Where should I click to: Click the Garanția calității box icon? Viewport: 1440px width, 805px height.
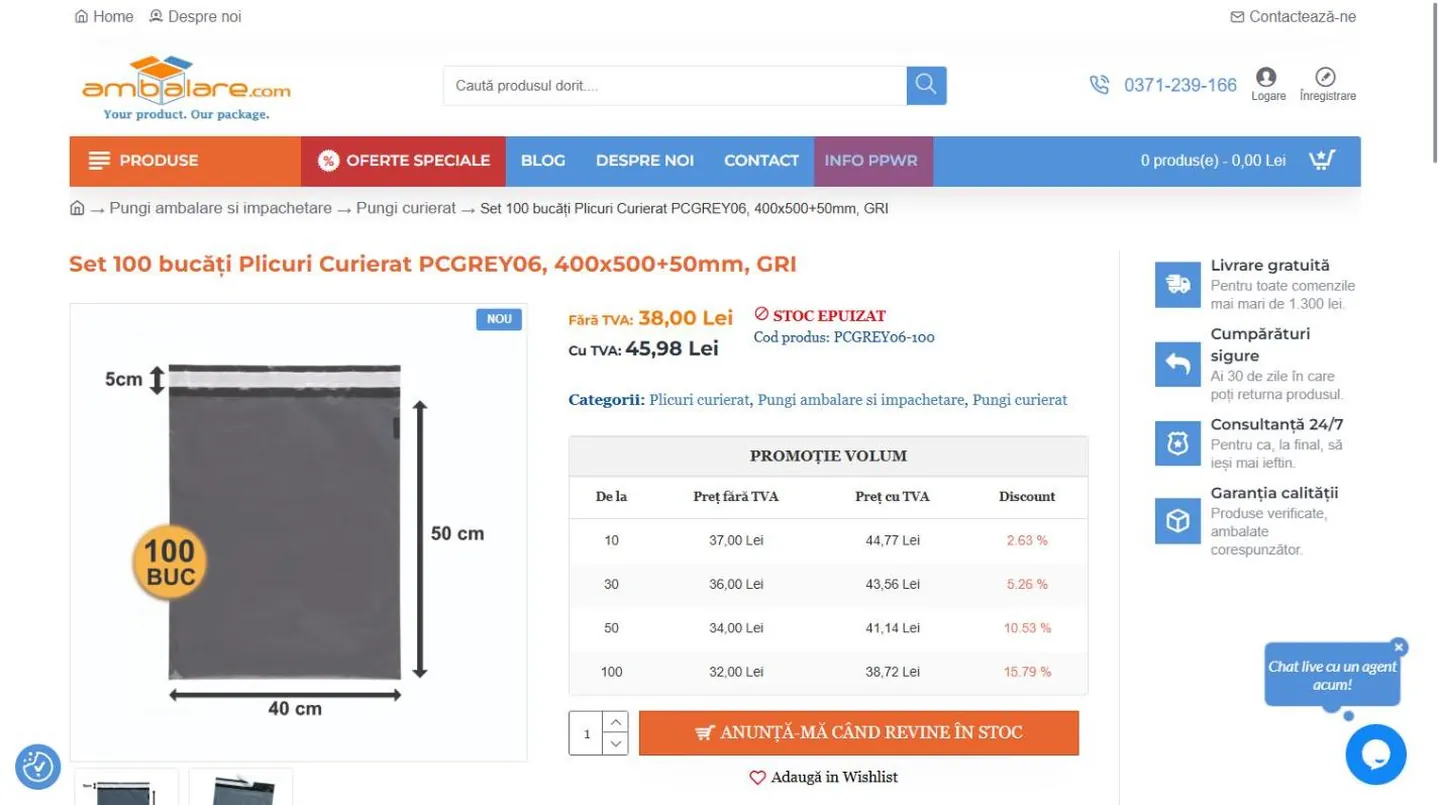coord(1178,521)
